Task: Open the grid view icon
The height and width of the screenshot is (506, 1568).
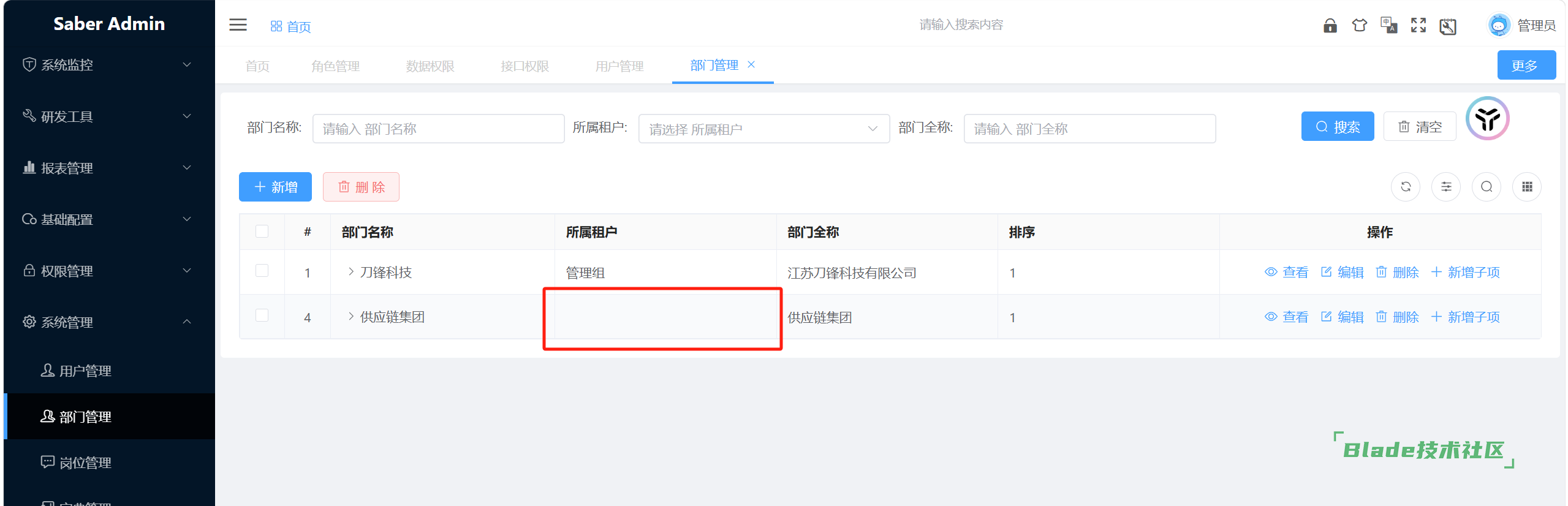Action: tap(1527, 187)
